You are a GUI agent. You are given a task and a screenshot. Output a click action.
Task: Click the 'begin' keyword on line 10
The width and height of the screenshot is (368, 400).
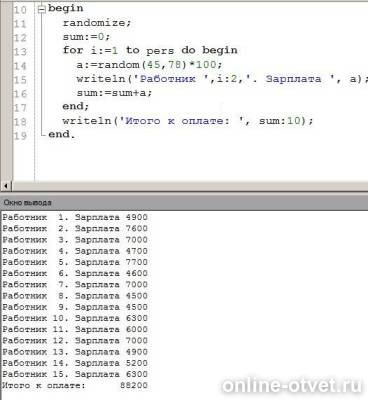coord(66,8)
